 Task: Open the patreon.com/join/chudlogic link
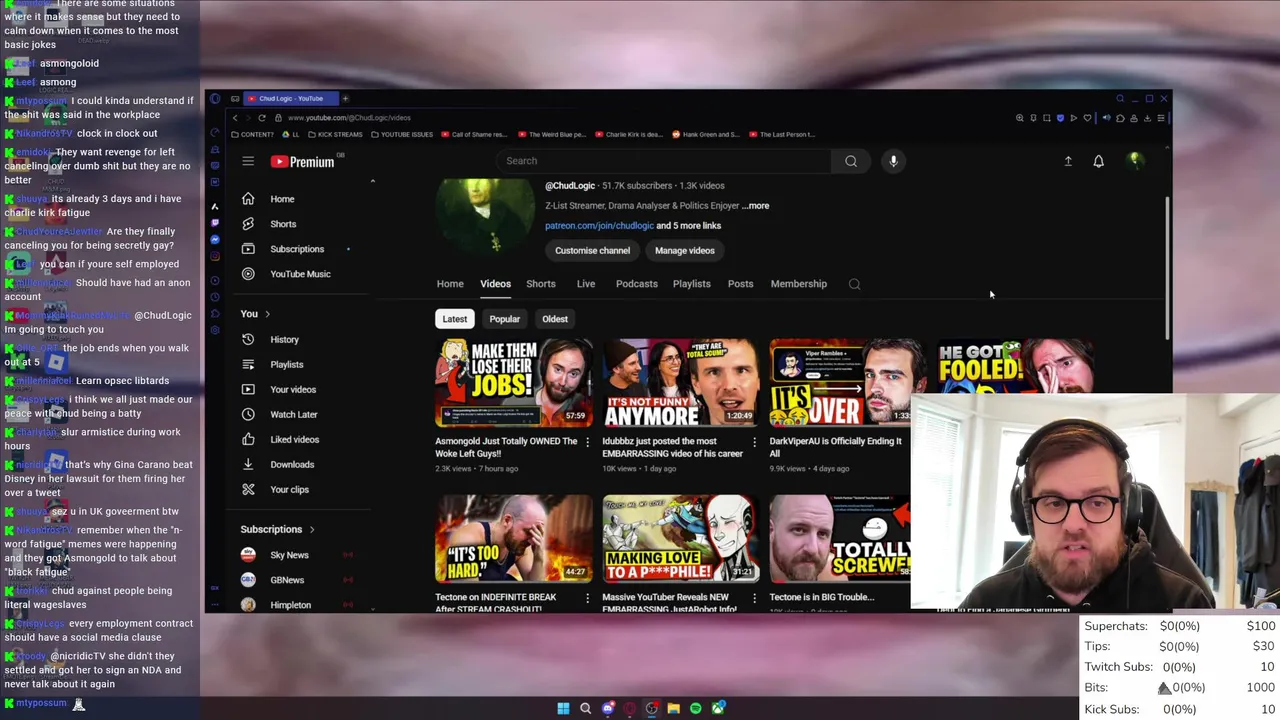pyautogui.click(x=599, y=226)
